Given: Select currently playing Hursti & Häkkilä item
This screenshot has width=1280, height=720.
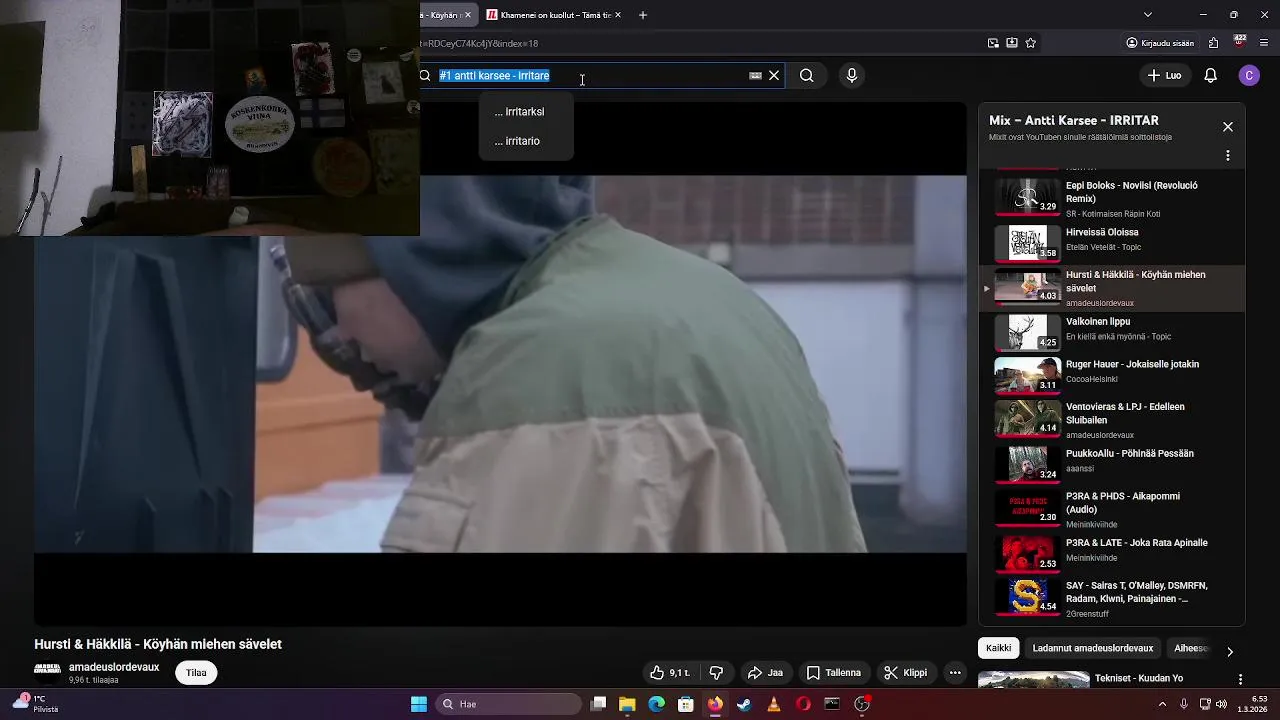Looking at the screenshot, I should point(1111,287).
